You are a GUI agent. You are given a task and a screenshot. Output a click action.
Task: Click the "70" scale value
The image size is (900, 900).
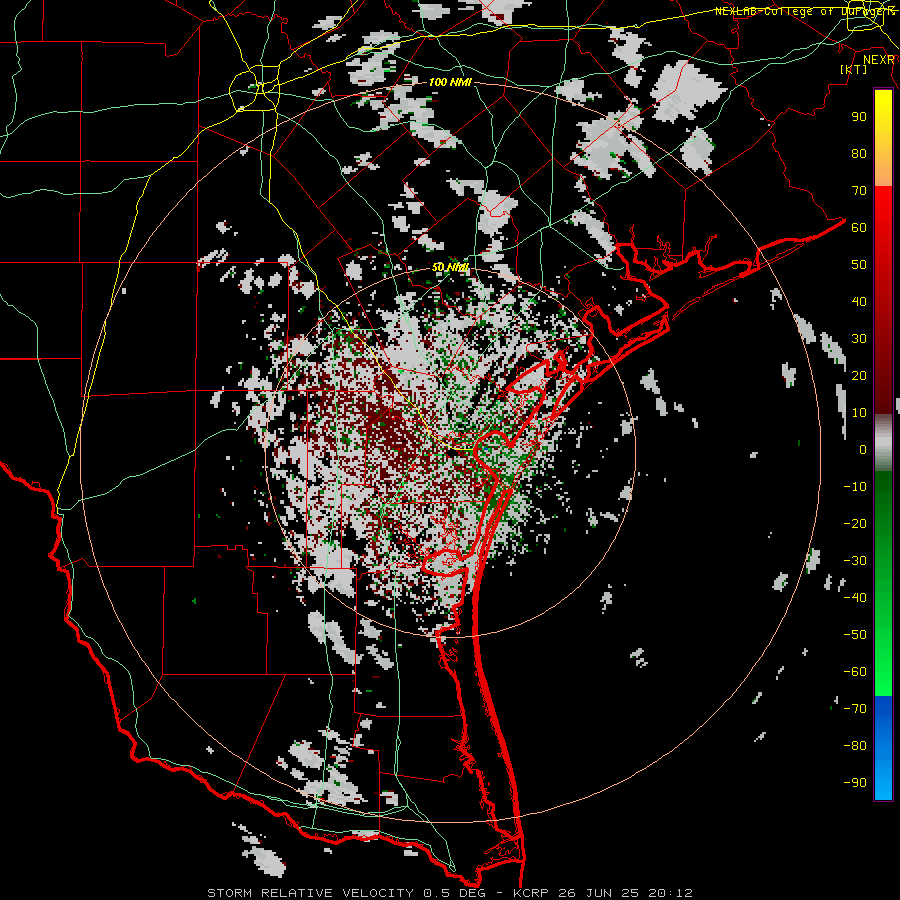pyautogui.click(x=859, y=191)
